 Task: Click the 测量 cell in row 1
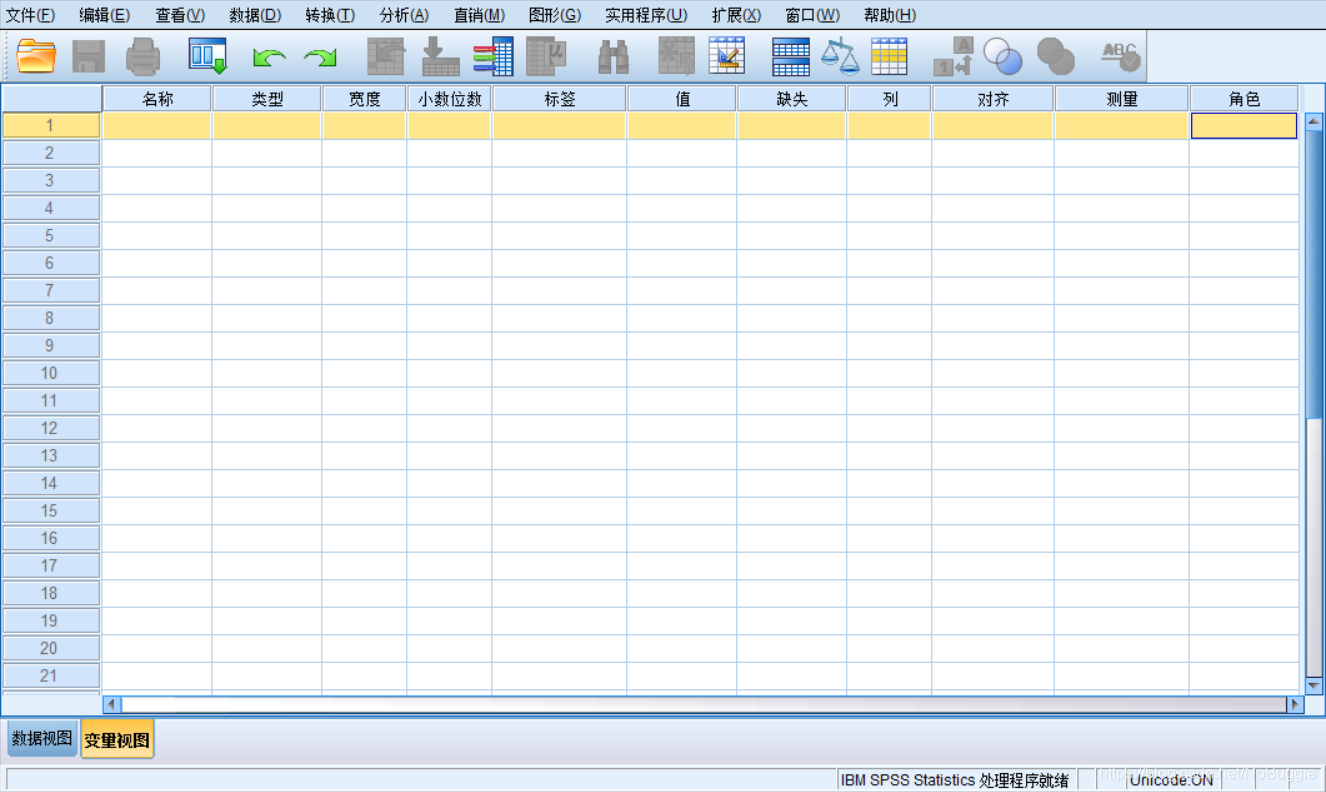[x=1122, y=126]
